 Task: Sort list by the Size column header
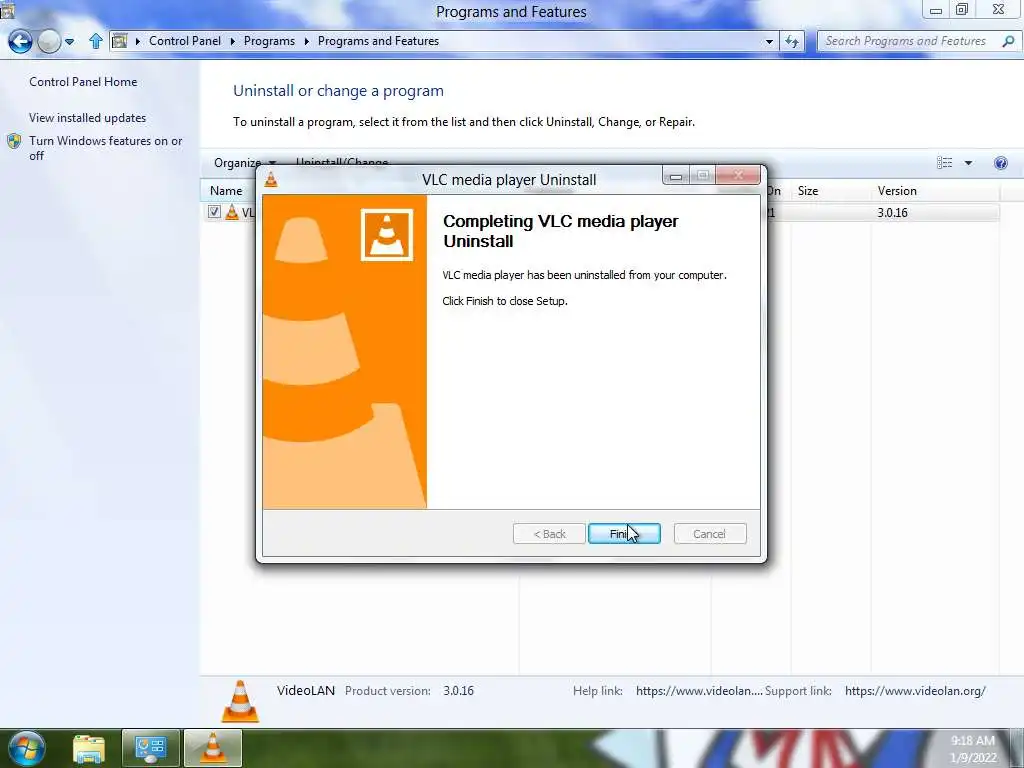click(808, 191)
